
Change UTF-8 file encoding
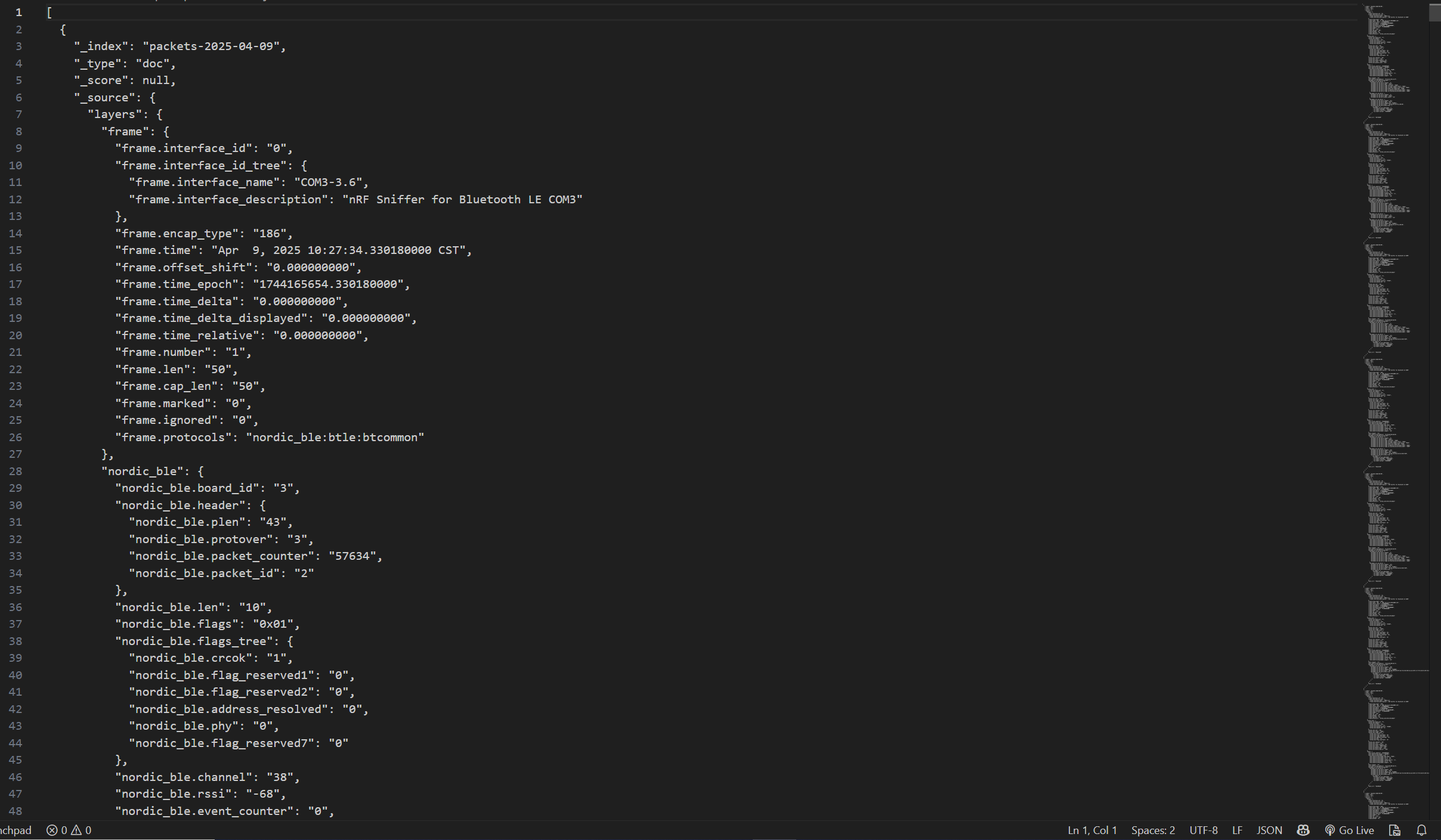click(1203, 830)
